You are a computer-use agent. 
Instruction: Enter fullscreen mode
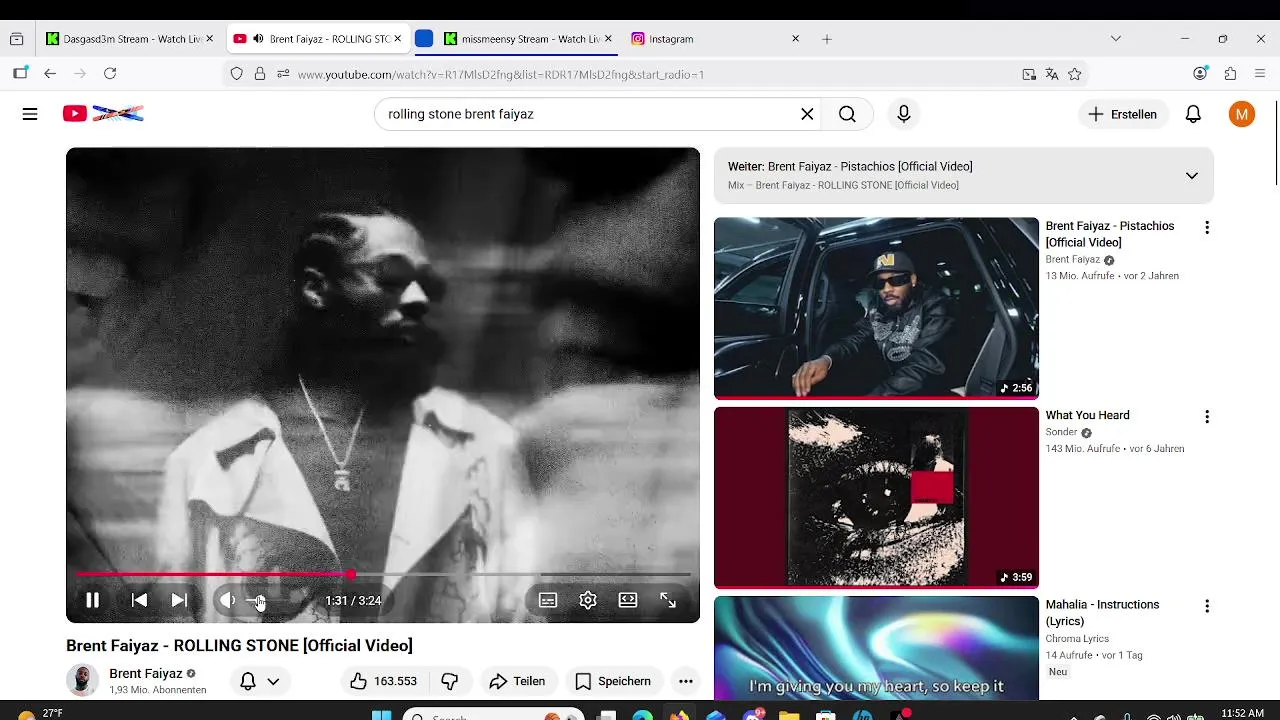click(668, 600)
